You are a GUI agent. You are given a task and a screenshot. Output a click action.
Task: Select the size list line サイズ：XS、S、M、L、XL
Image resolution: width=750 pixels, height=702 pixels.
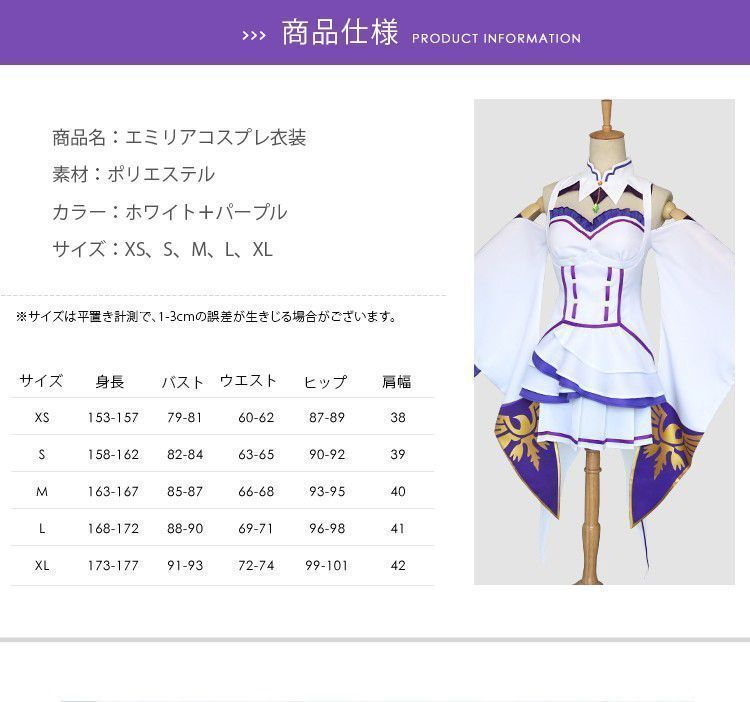click(163, 249)
